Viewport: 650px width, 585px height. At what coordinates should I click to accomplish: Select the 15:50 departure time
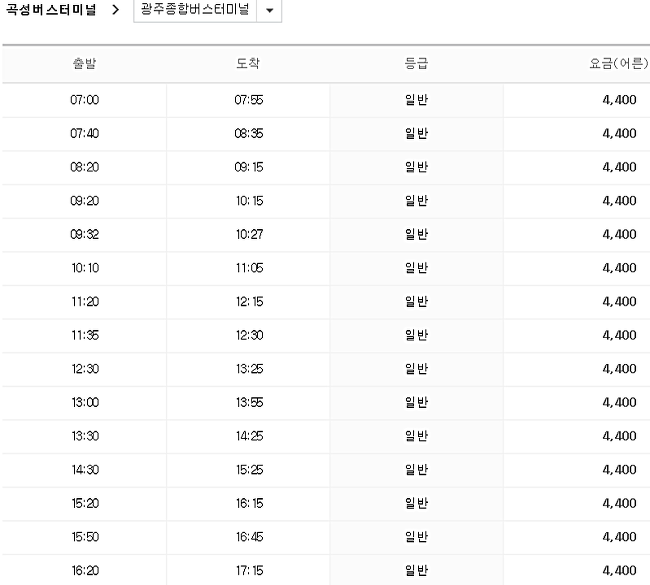click(x=85, y=536)
